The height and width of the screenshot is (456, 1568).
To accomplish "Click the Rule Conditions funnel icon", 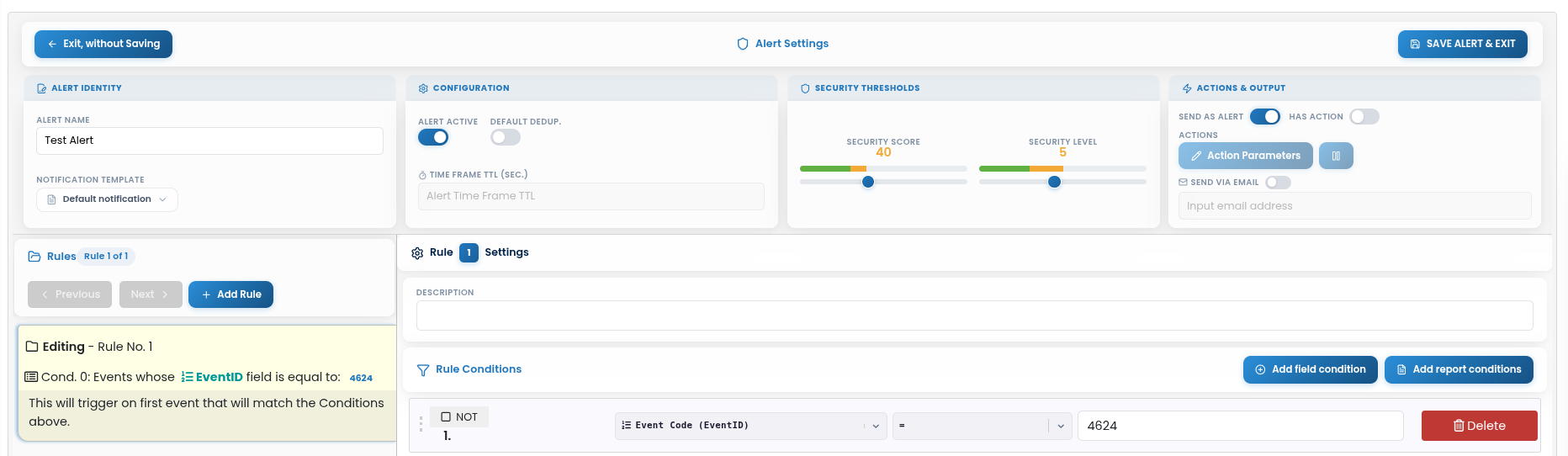I will coord(423,370).
